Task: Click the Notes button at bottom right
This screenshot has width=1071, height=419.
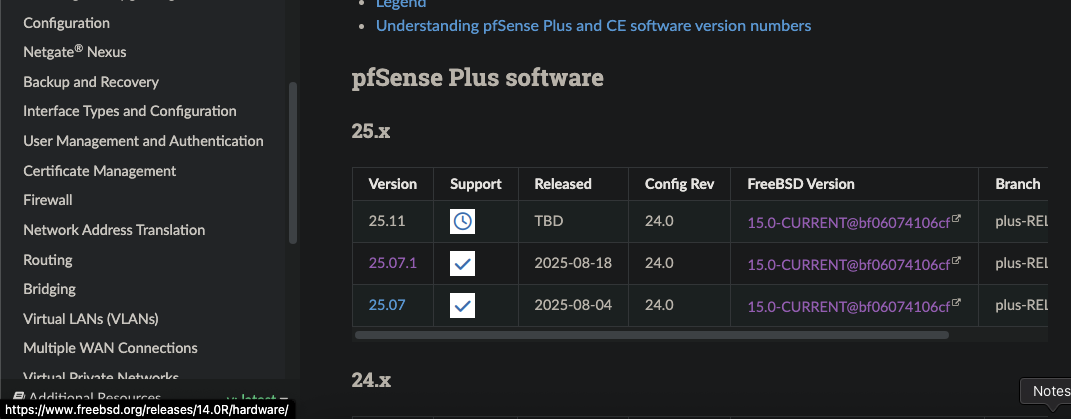Action: (1050, 392)
